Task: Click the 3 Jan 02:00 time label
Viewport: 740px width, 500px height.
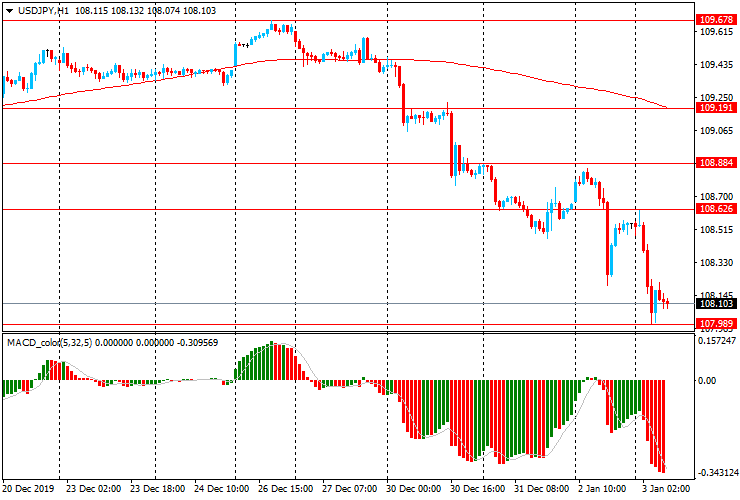Action: 663,489
